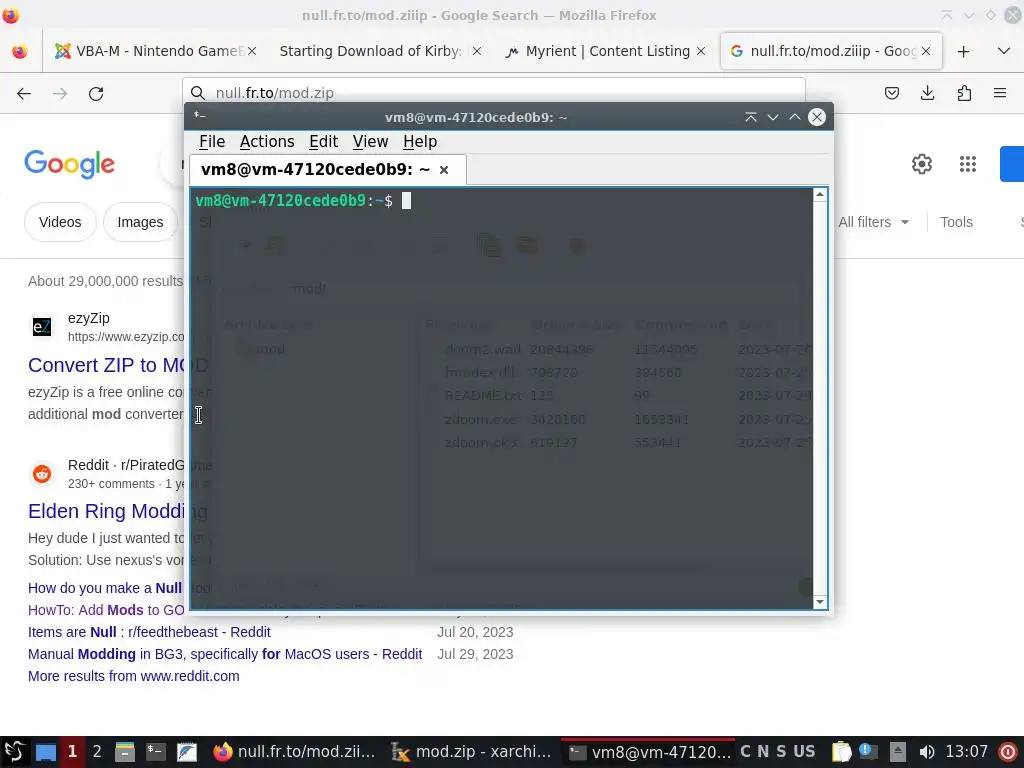Open the terminal View menu
The image size is (1024, 768).
(x=370, y=142)
